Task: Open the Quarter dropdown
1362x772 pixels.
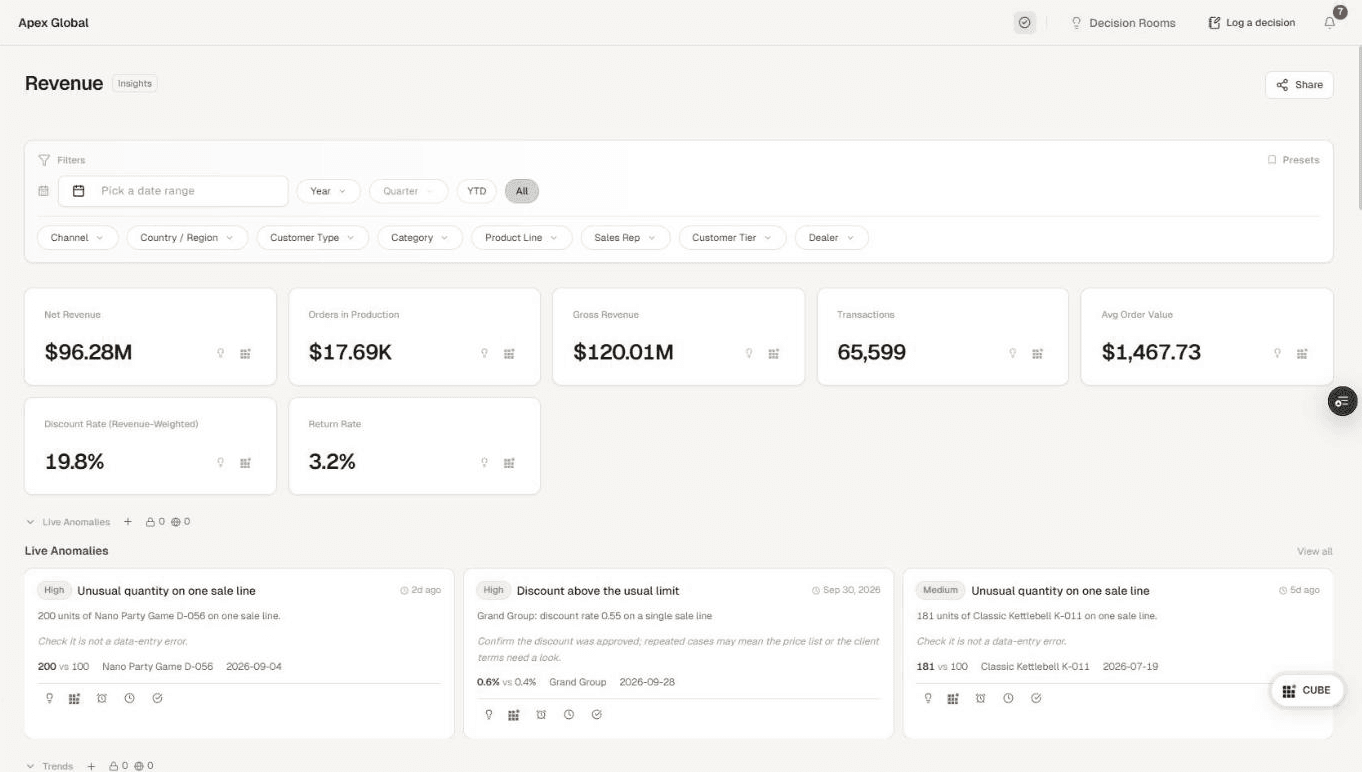Action: tap(408, 191)
